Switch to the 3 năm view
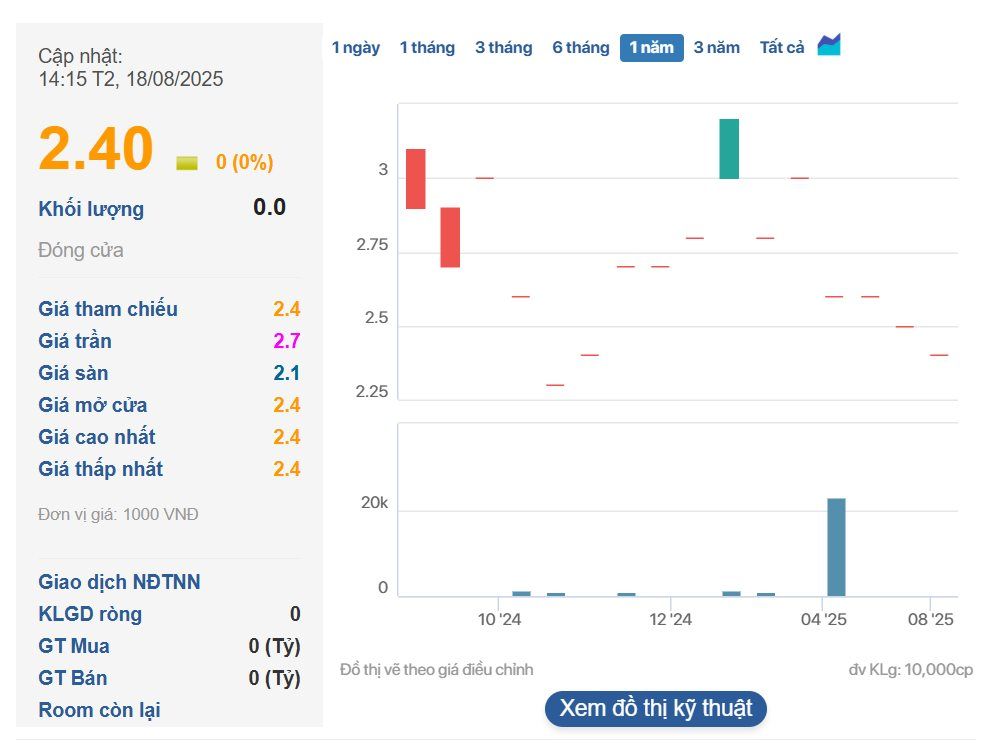Screen dimensions: 993x747 tap(717, 48)
